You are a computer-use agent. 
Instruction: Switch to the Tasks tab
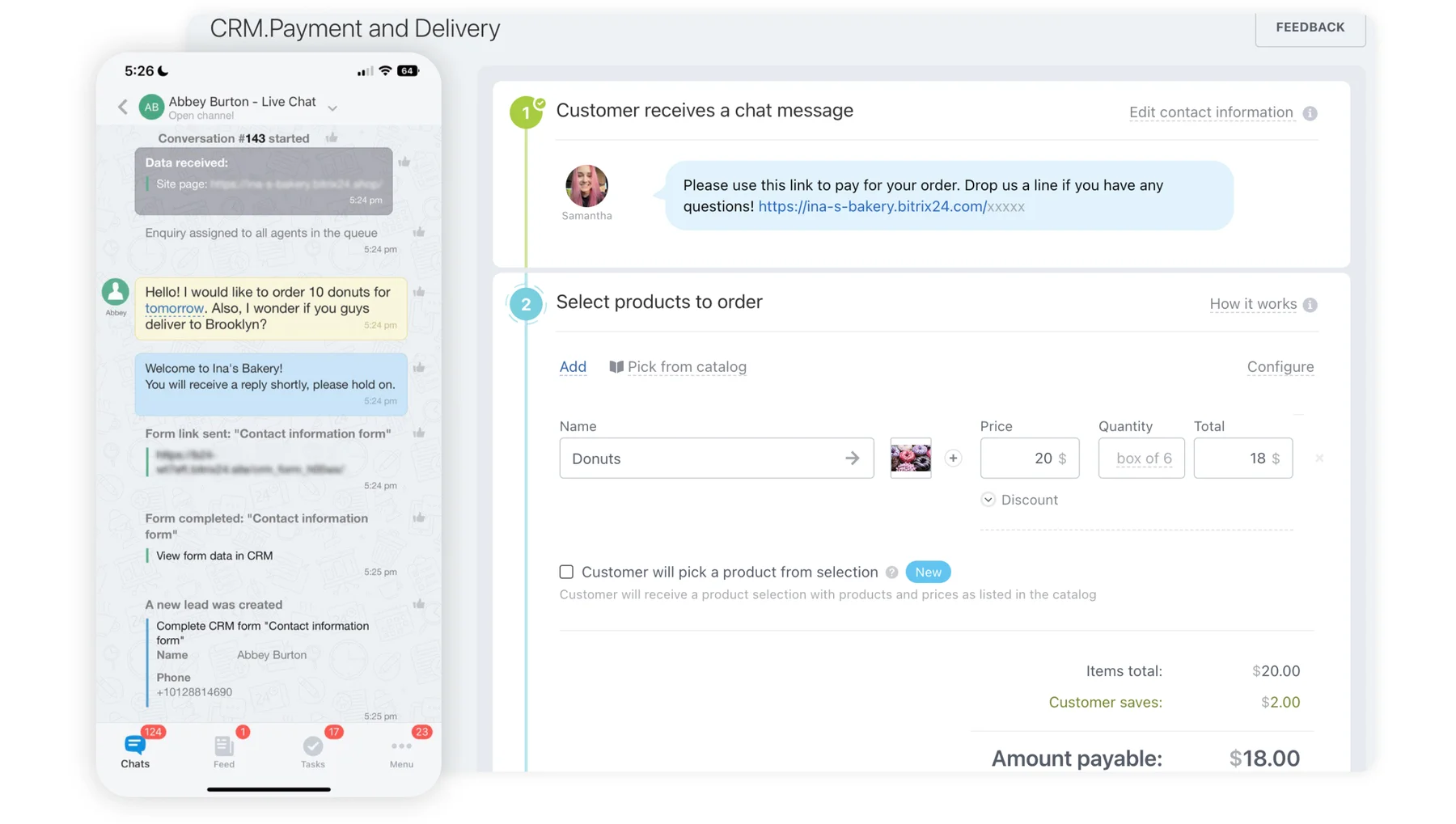click(313, 751)
